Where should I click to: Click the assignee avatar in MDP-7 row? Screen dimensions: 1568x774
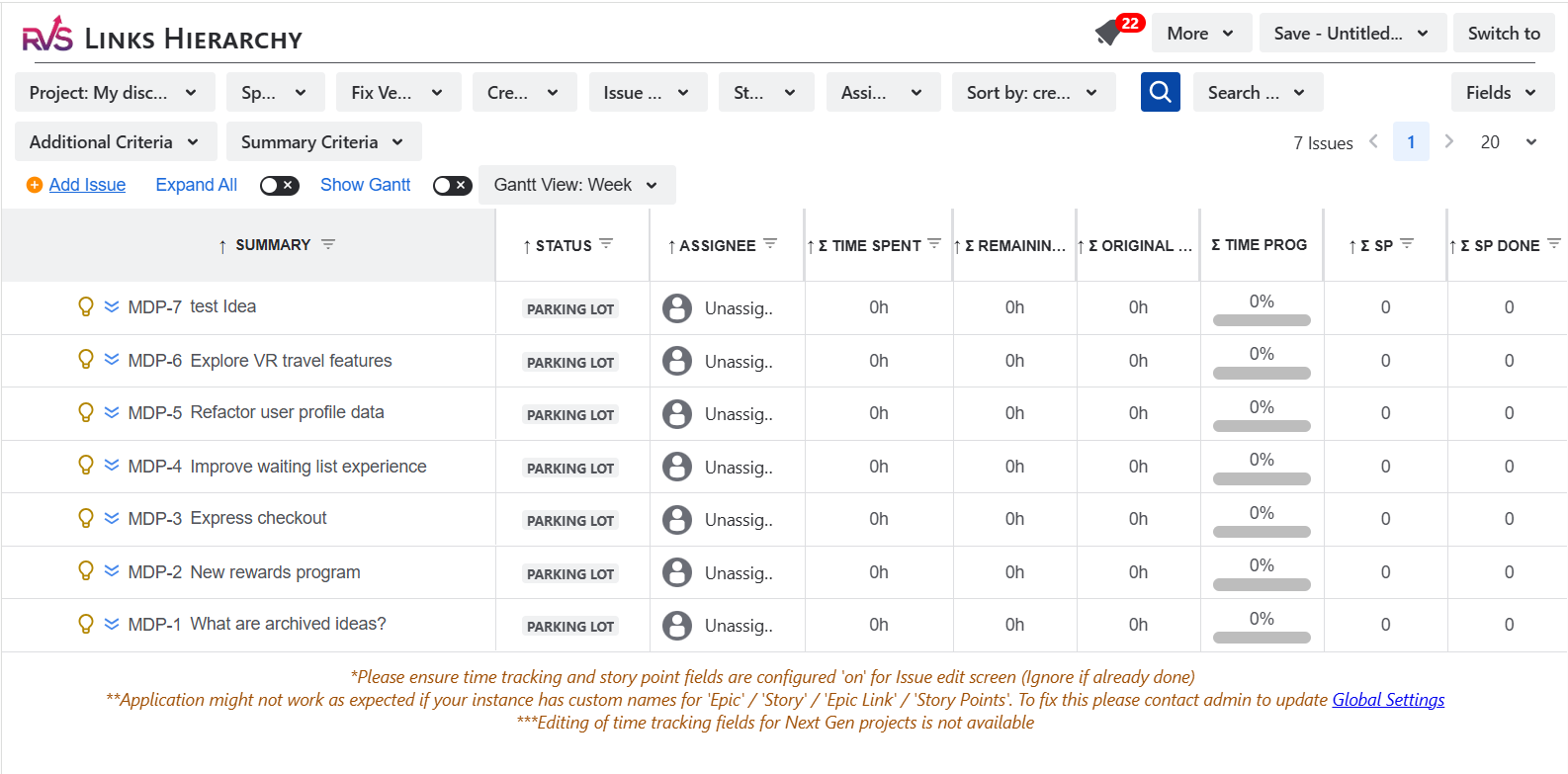click(x=677, y=308)
